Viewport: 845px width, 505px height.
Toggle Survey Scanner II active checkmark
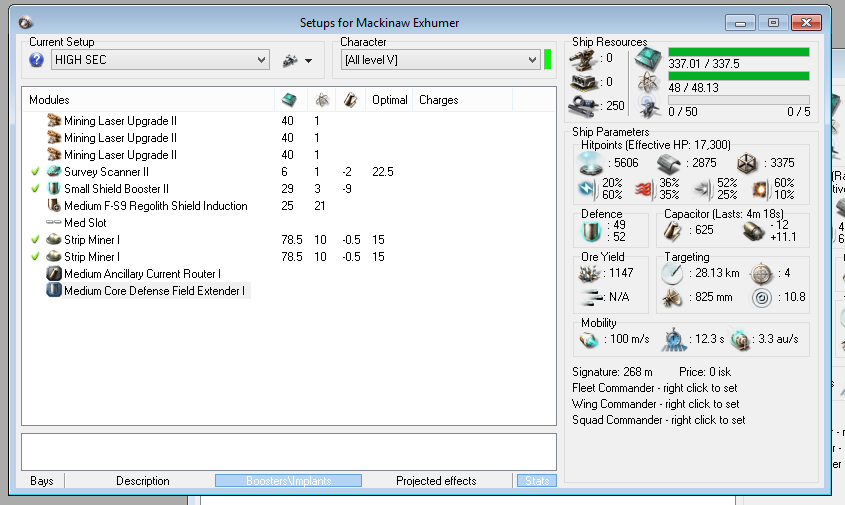(35, 172)
